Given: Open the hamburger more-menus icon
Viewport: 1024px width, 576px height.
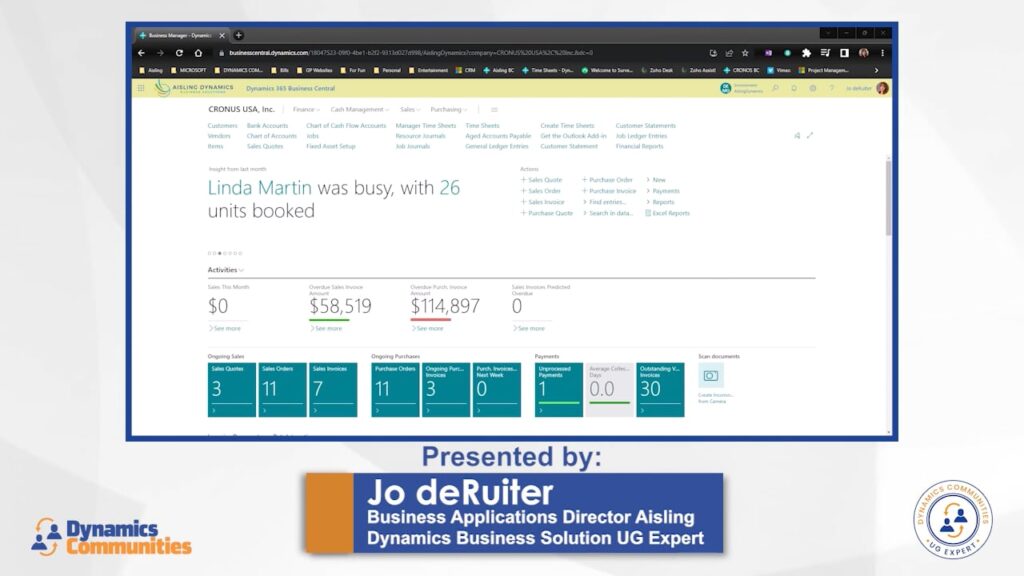Looking at the screenshot, I should 494,110.
